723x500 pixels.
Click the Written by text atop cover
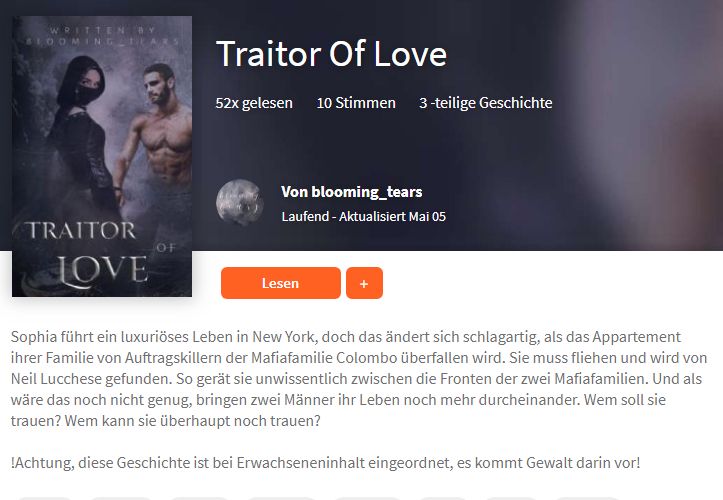click(x=102, y=31)
